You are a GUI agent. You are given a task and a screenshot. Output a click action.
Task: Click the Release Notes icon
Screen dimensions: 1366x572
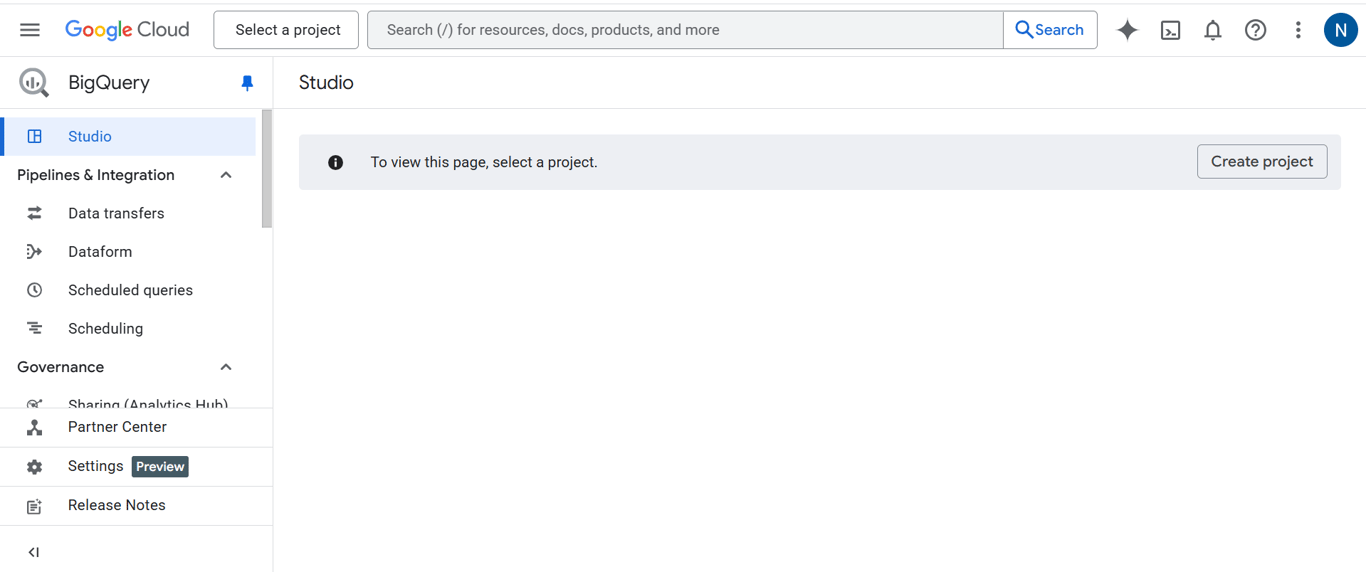point(35,506)
